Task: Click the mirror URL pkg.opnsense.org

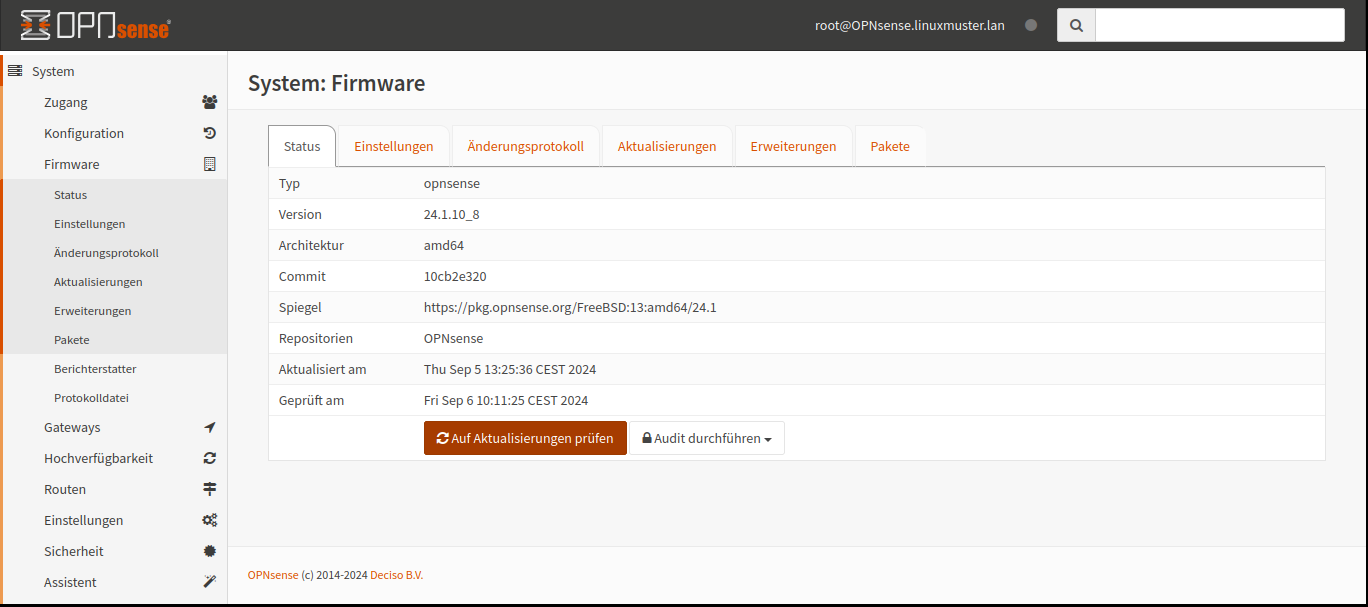Action: point(570,308)
